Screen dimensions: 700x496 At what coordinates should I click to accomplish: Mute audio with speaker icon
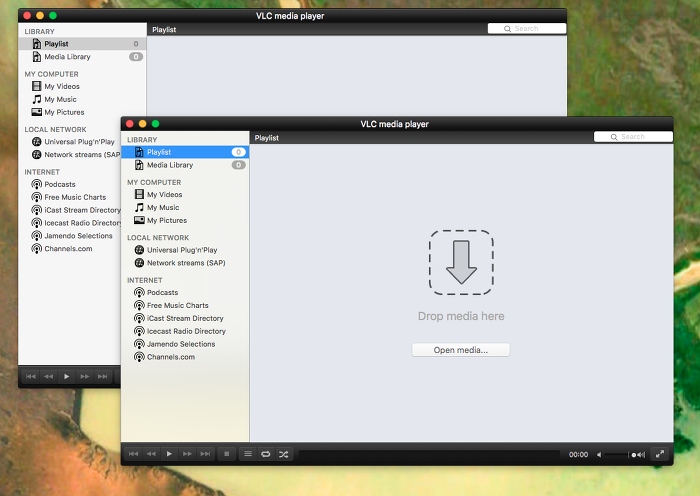pyautogui.click(x=599, y=454)
